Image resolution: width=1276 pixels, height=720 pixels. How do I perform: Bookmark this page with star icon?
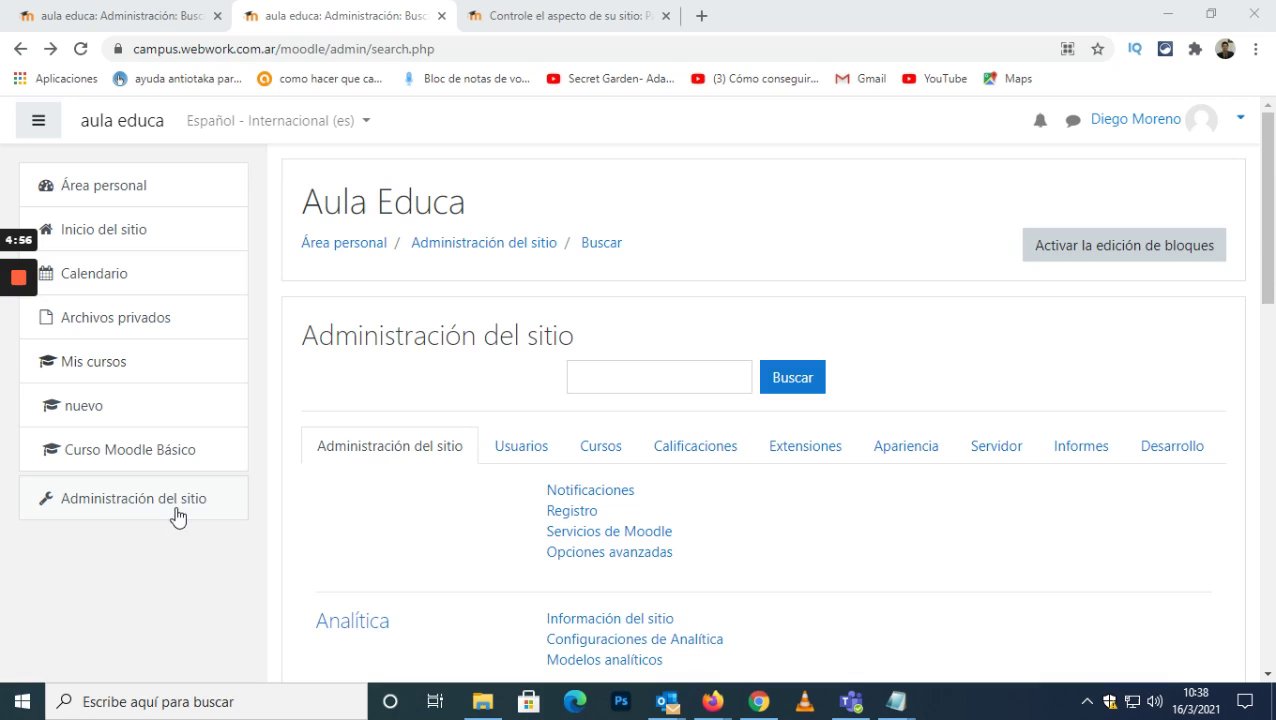pyautogui.click(x=1098, y=48)
